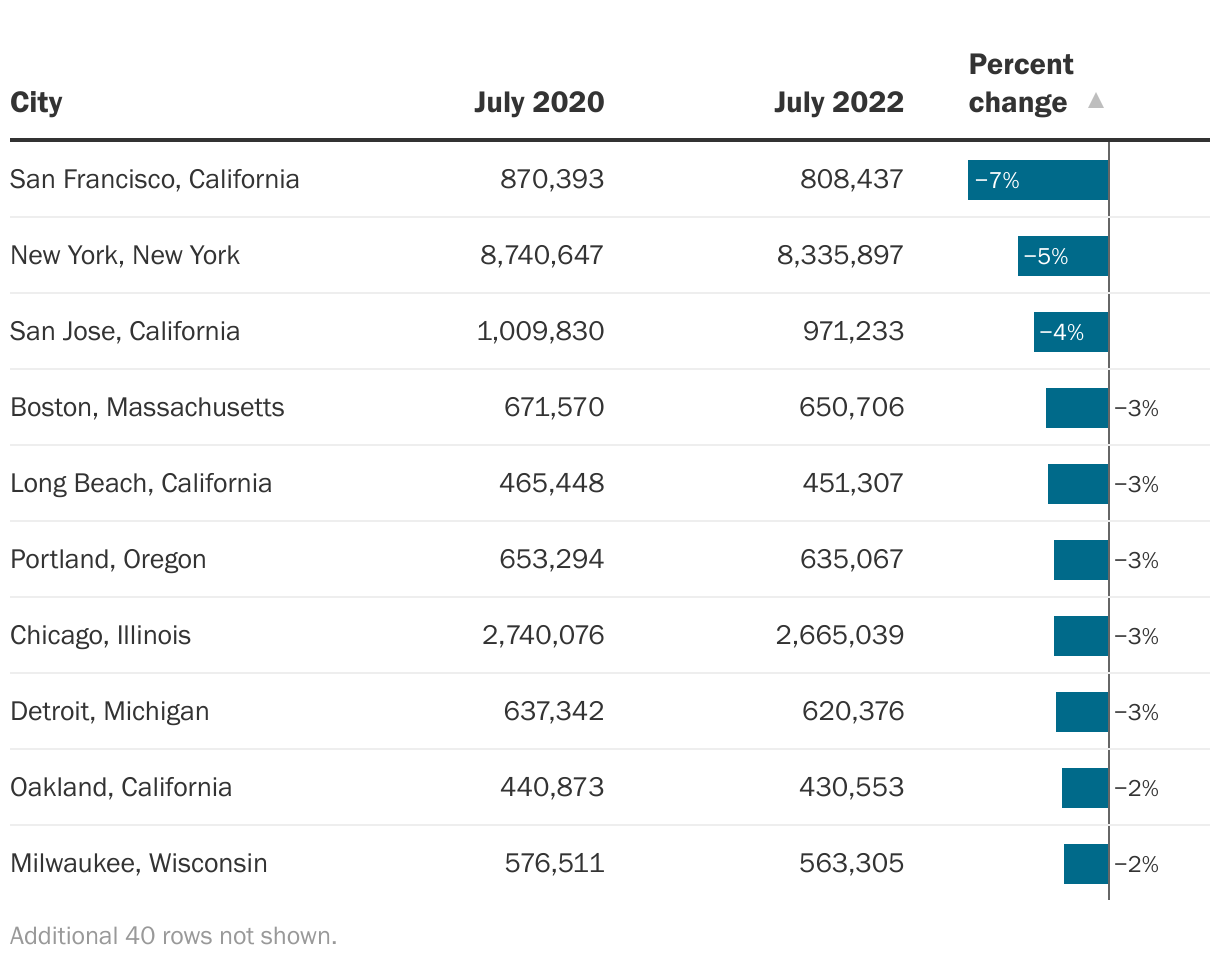The height and width of the screenshot is (962, 1220).
Task: Click the San Jose −4% bar
Action: pyautogui.click(x=1070, y=332)
